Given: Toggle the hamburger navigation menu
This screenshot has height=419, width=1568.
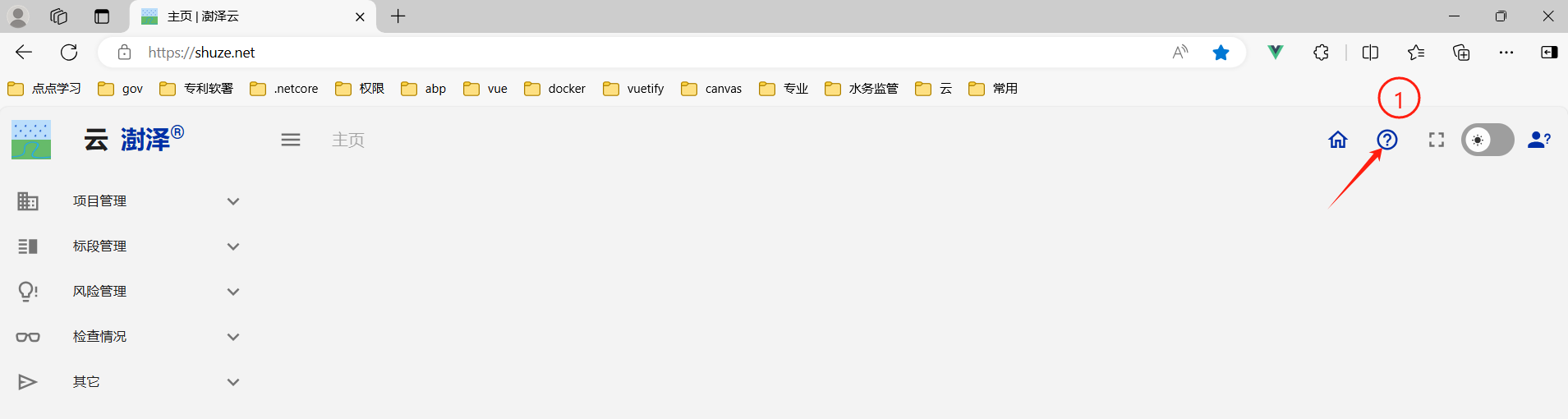Looking at the screenshot, I should pos(291,140).
